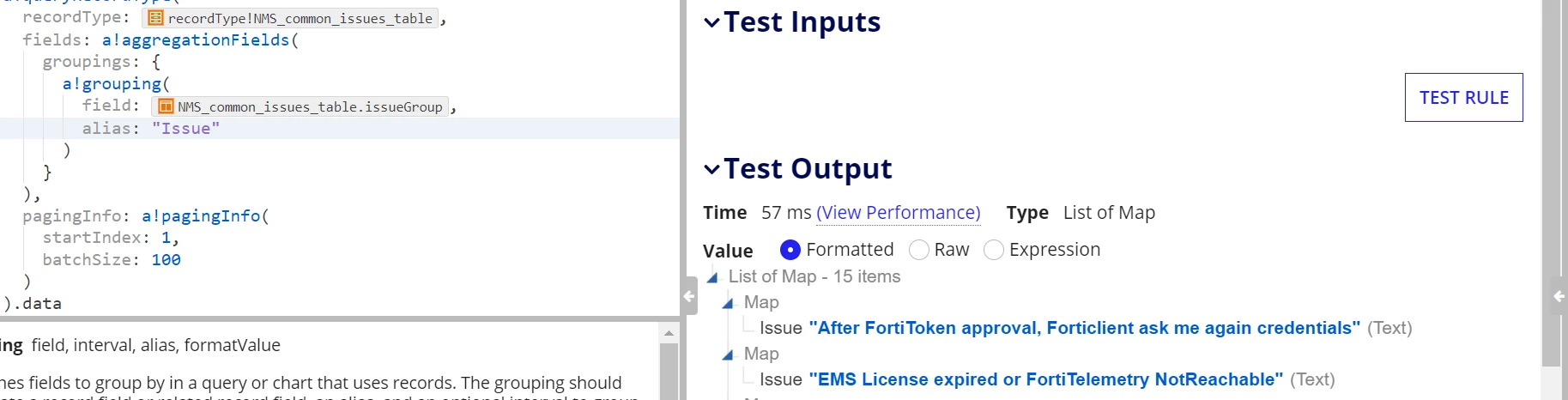The width and height of the screenshot is (1568, 400).
Task: Collapse the first Map tree node
Action: [728, 303]
